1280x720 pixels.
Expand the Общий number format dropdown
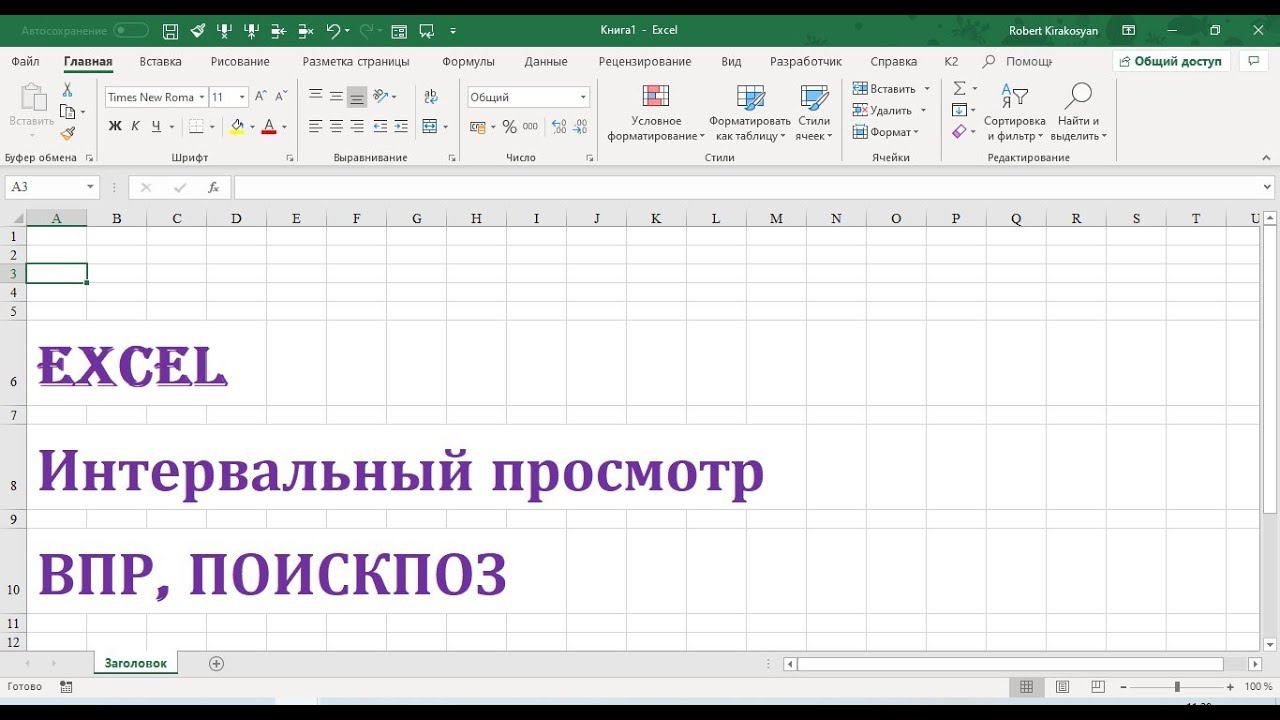coord(583,97)
